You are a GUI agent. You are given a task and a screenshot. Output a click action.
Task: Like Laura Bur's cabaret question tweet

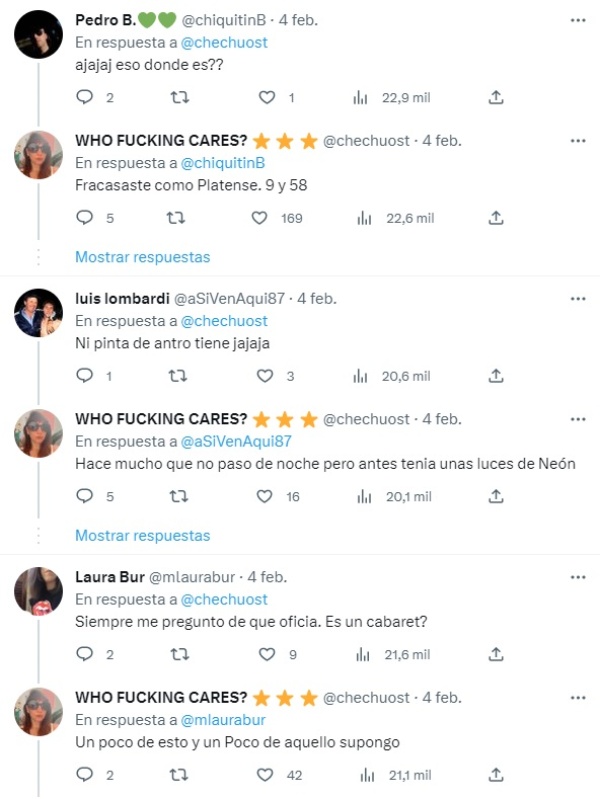click(265, 654)
